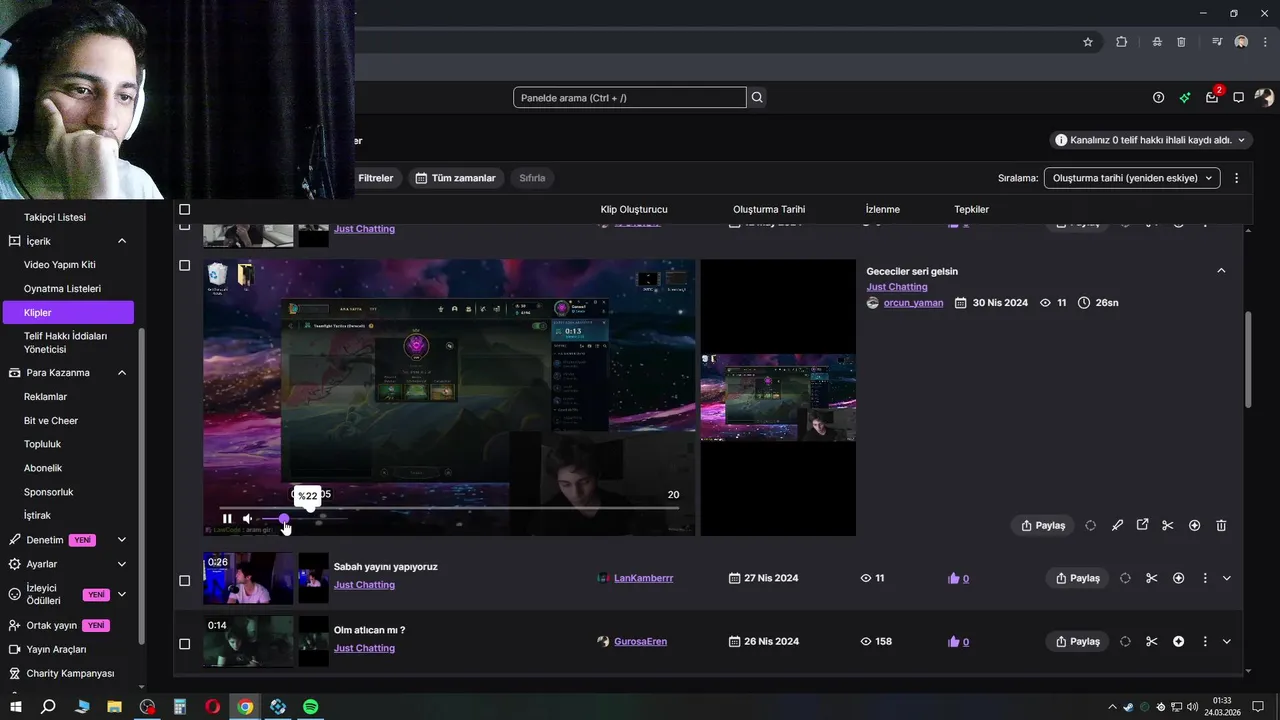Click the Sabah yayını yapıyoruz clip thumbnail
Viewport: 1280px width, 720px height.
point(248,578)
